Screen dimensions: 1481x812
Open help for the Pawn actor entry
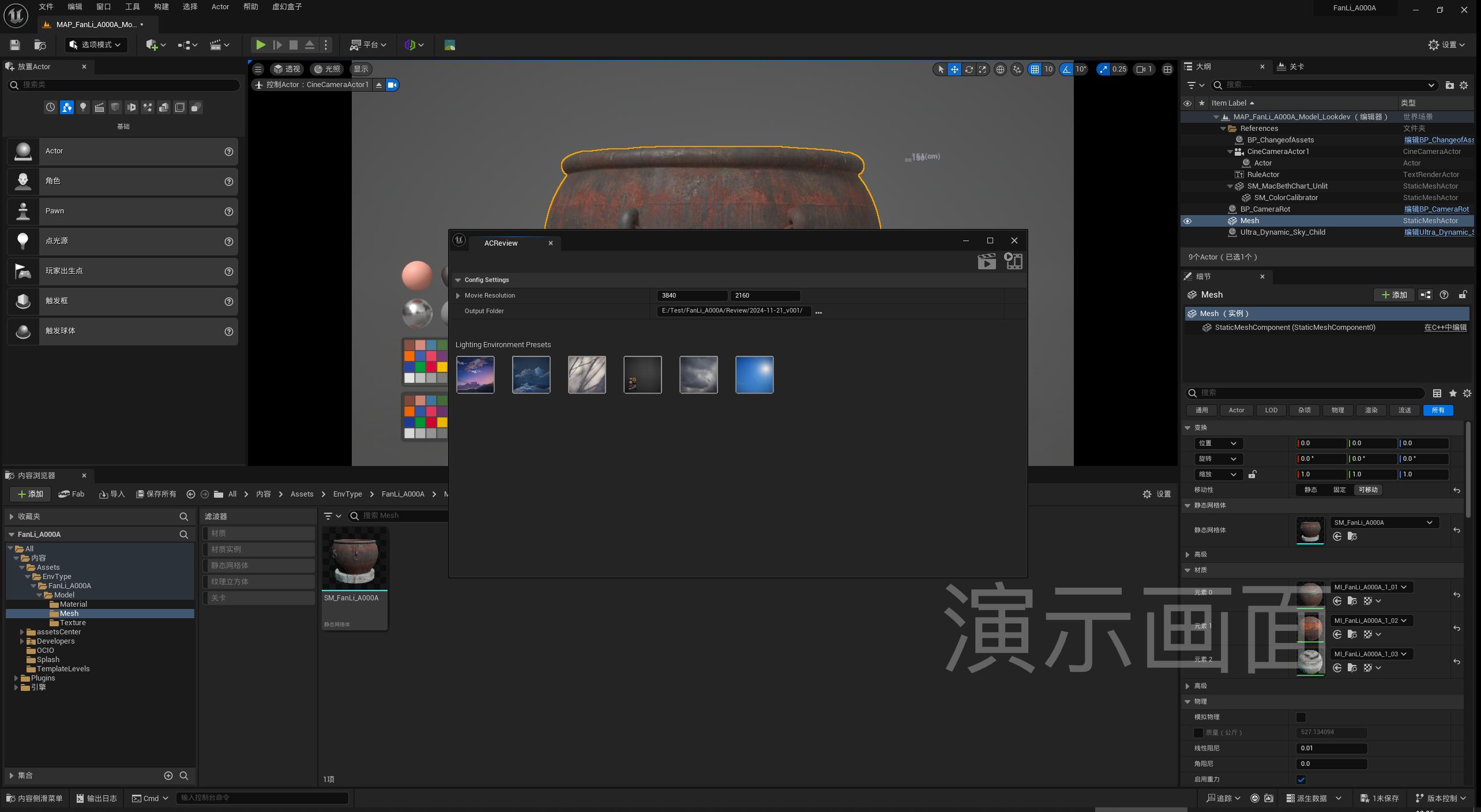pyautogui.click(x=229, y=212)
